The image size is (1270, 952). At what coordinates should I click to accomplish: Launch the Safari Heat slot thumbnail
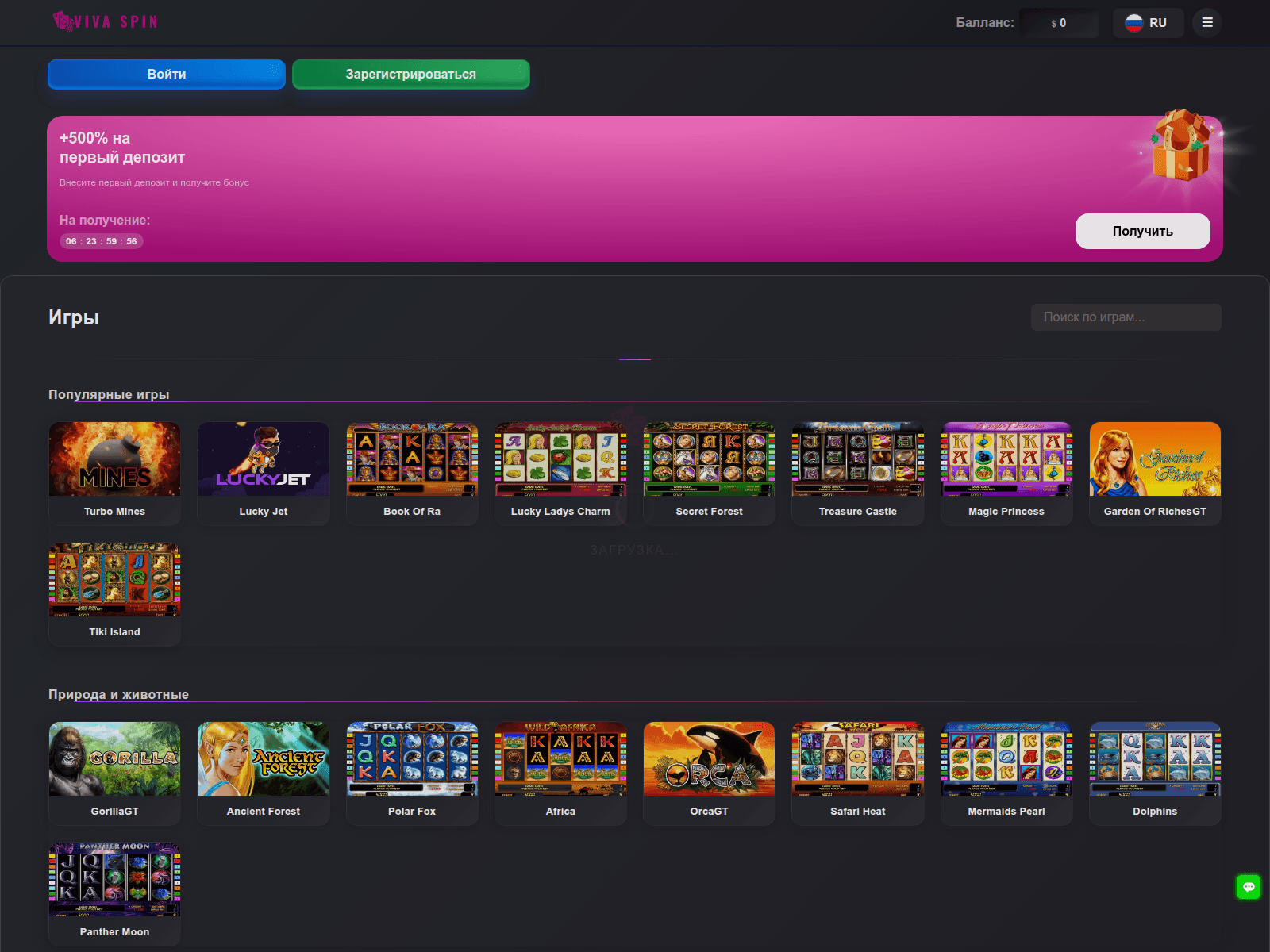click(858, 759)
